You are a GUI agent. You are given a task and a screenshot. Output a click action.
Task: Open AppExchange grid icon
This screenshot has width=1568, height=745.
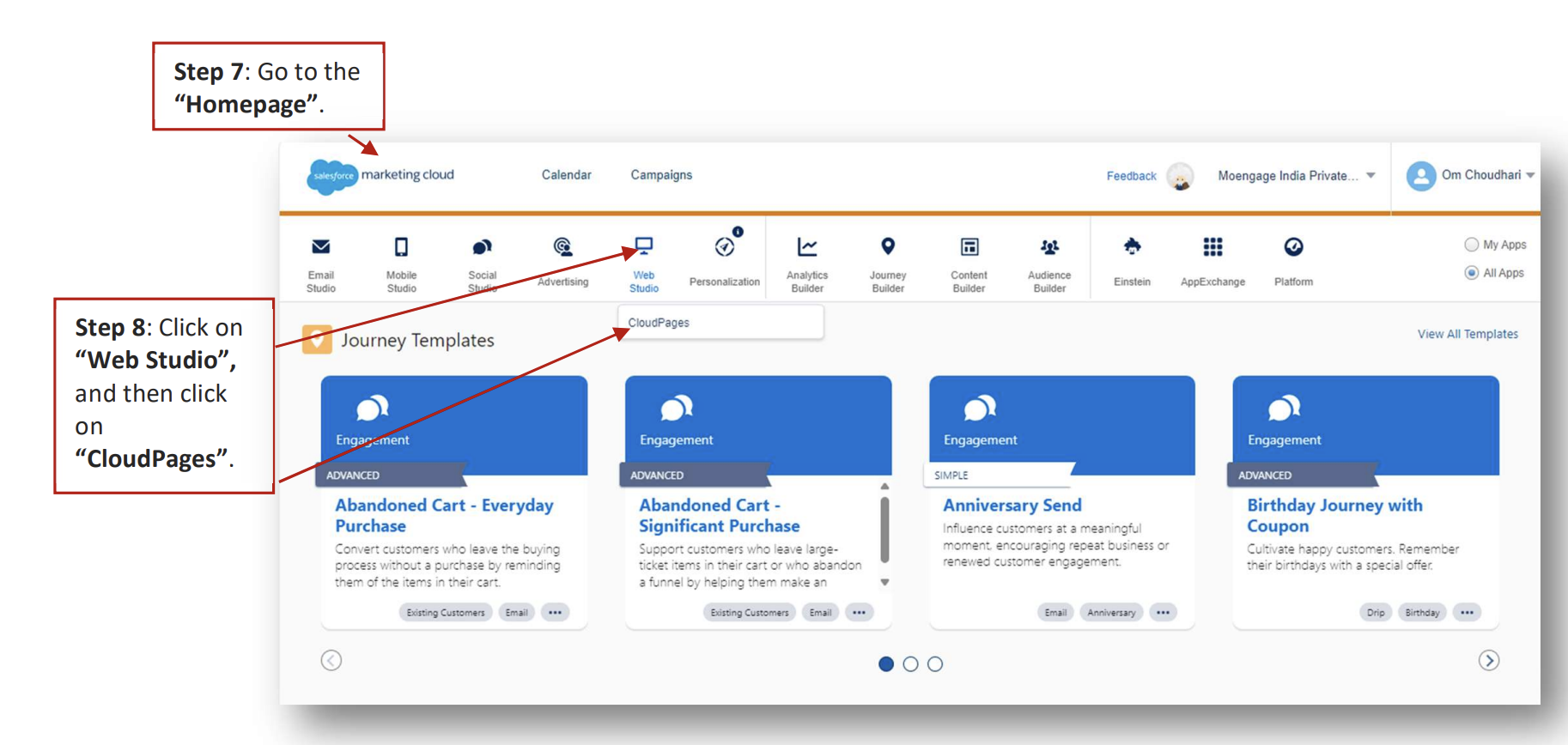coord(1212,247)
